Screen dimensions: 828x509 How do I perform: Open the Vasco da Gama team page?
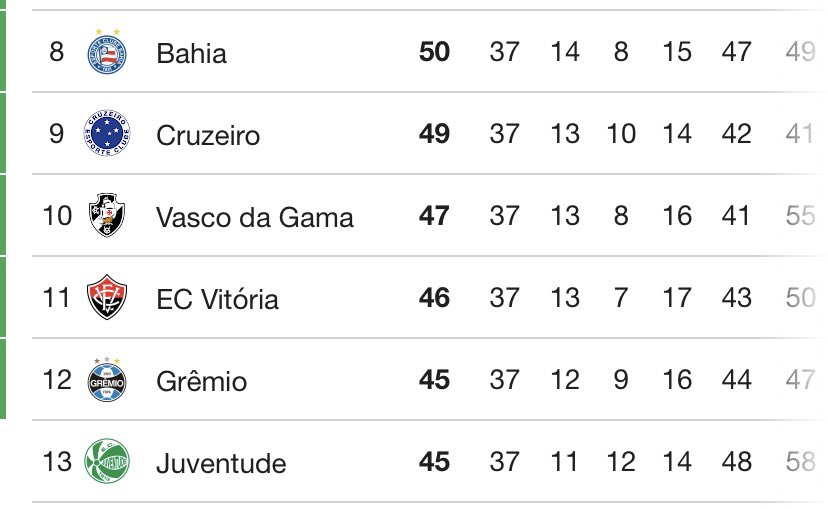tap(254, 216)
